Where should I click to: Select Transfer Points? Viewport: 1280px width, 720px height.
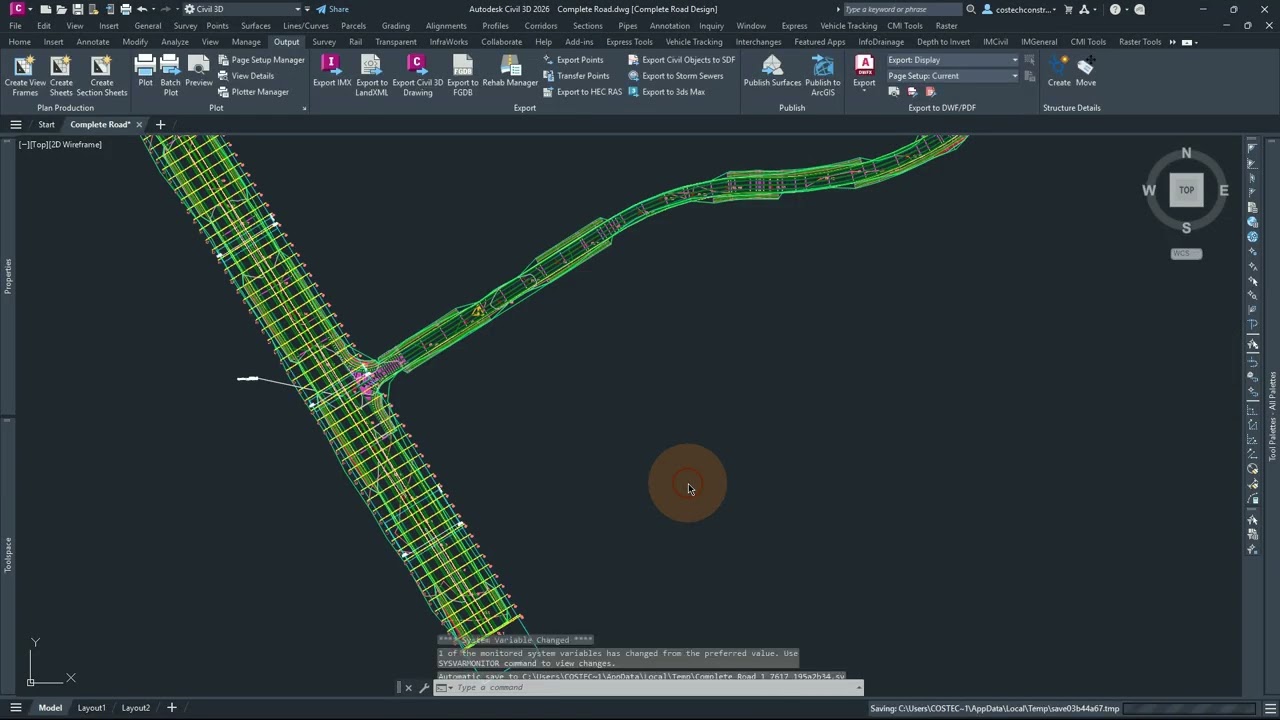pyautogui.click(x=576, y=76)
